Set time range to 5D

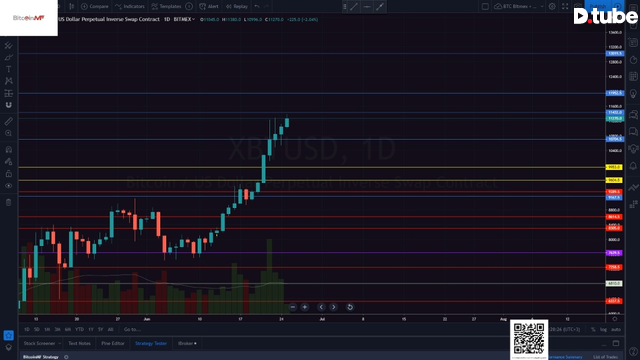(37, 329)
